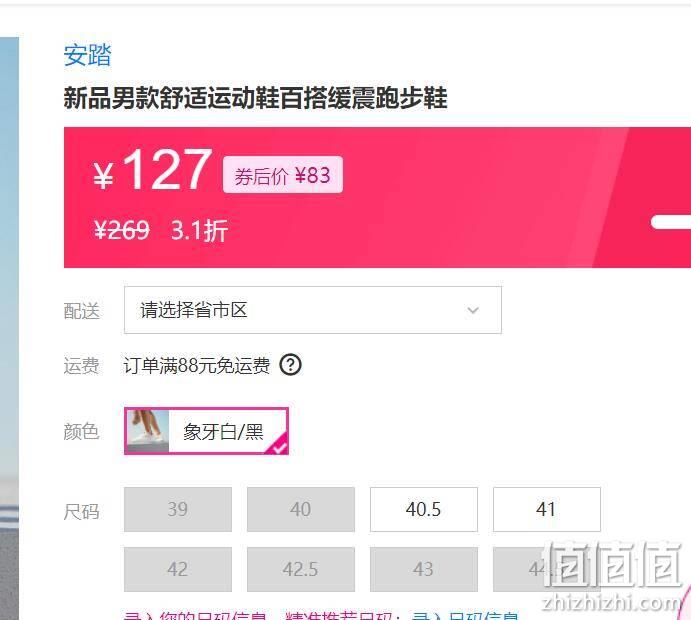Screen dimensions: 691x620
Task: Click the greyed-out size 42 option
Action: point(178,569)
